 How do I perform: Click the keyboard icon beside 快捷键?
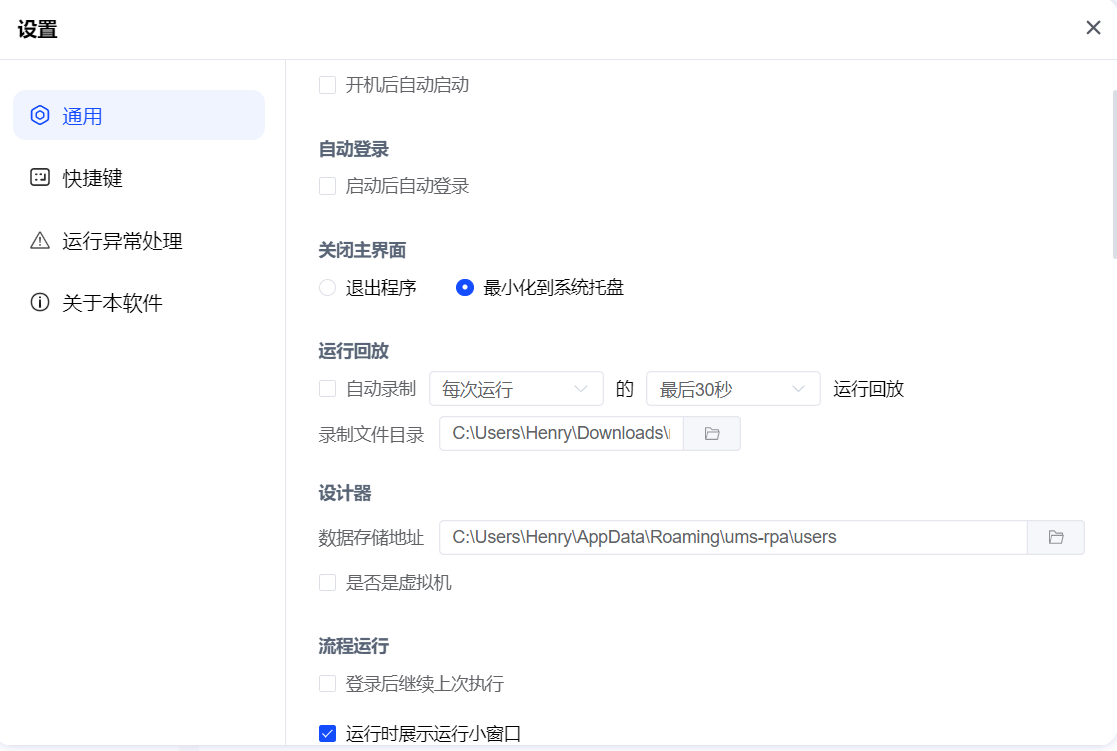click(x=40, y=178)
